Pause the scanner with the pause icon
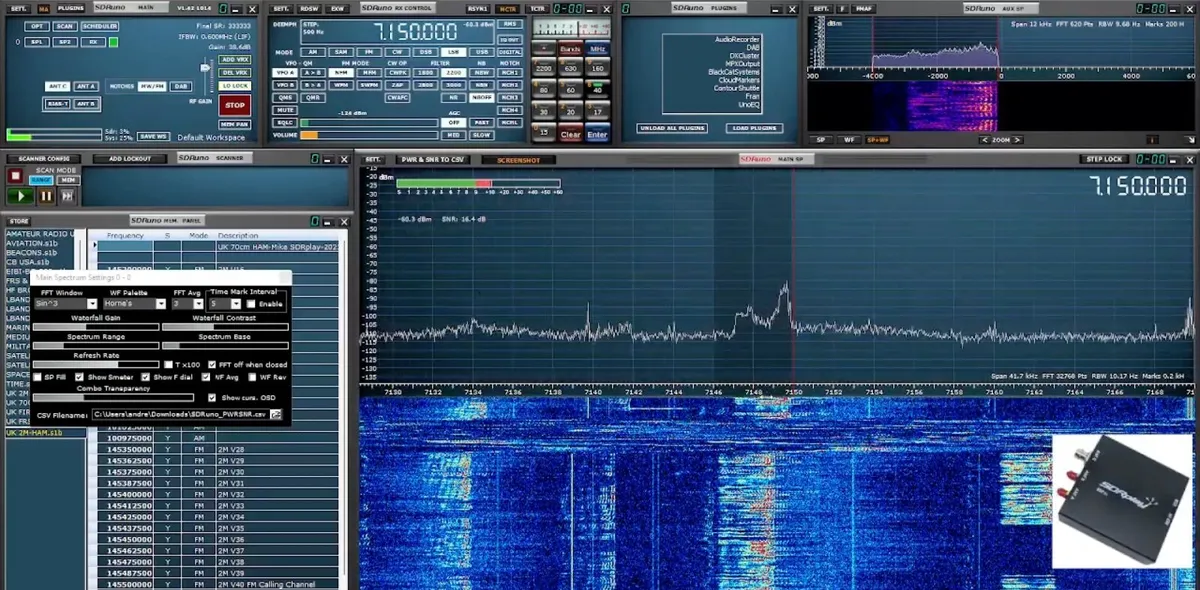This screenshot has width=1200, height=590. point(46,197)
